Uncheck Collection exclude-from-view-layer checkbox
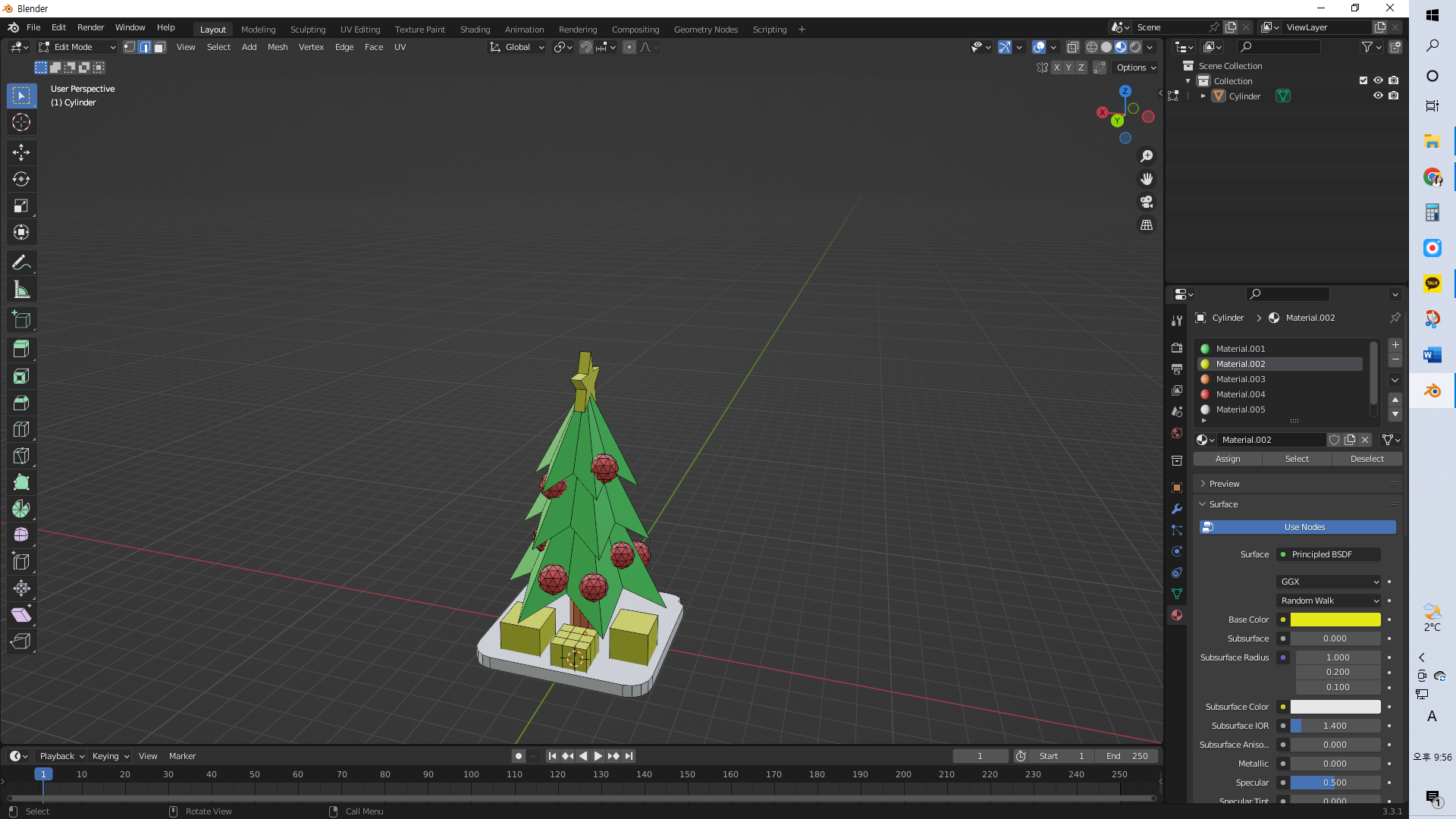Viewport: 1456px width, 819px height. point(1363,80)
